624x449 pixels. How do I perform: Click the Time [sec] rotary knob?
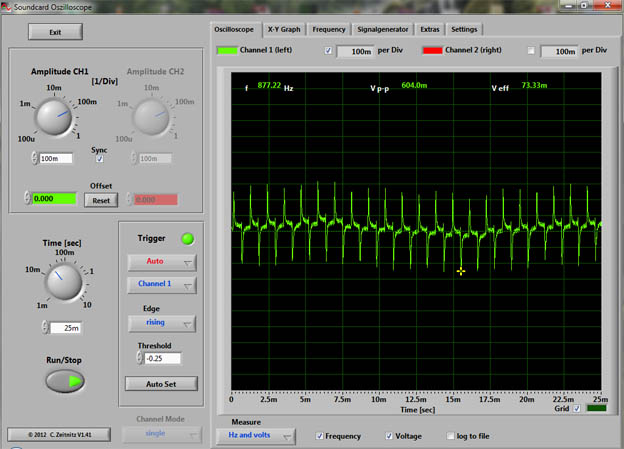point(64,282)
